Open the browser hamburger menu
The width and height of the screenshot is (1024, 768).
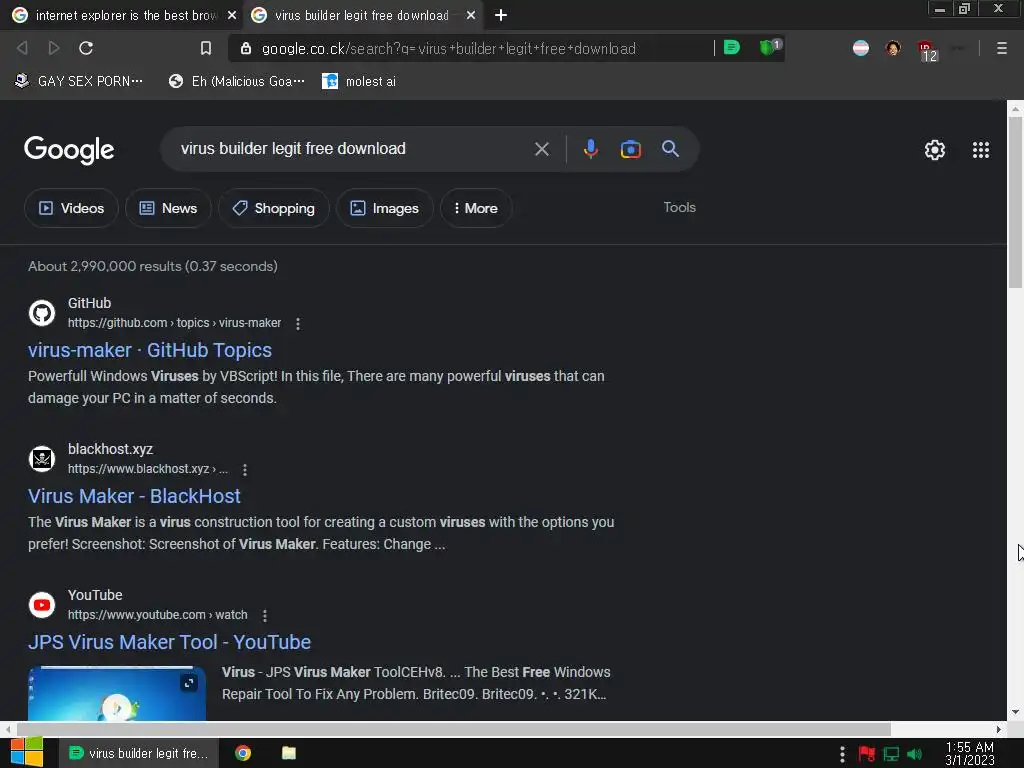[1001, 48]
